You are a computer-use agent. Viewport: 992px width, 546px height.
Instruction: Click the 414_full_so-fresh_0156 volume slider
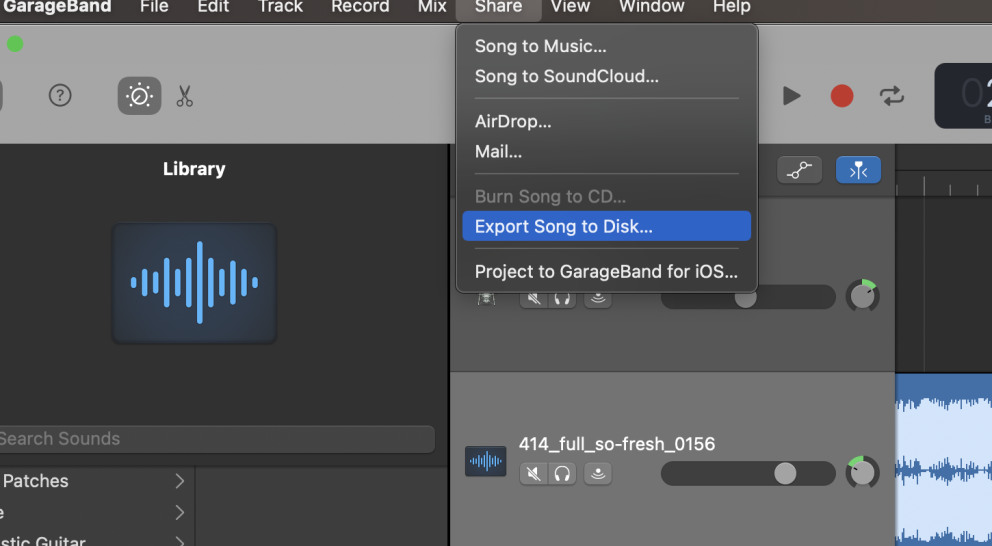[748, 473]
